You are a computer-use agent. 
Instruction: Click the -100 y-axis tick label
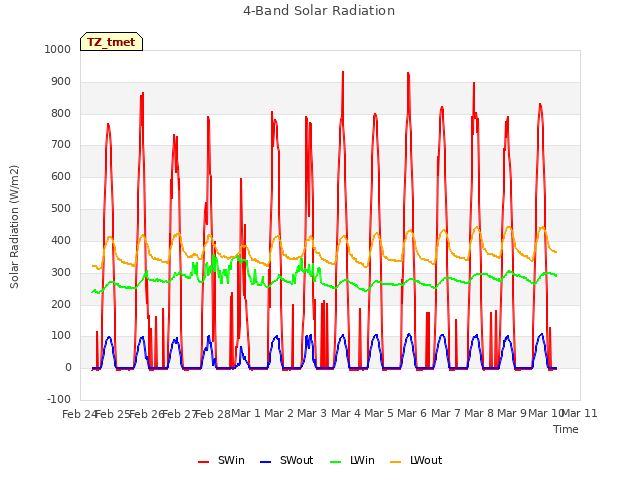tap(59, 399)
